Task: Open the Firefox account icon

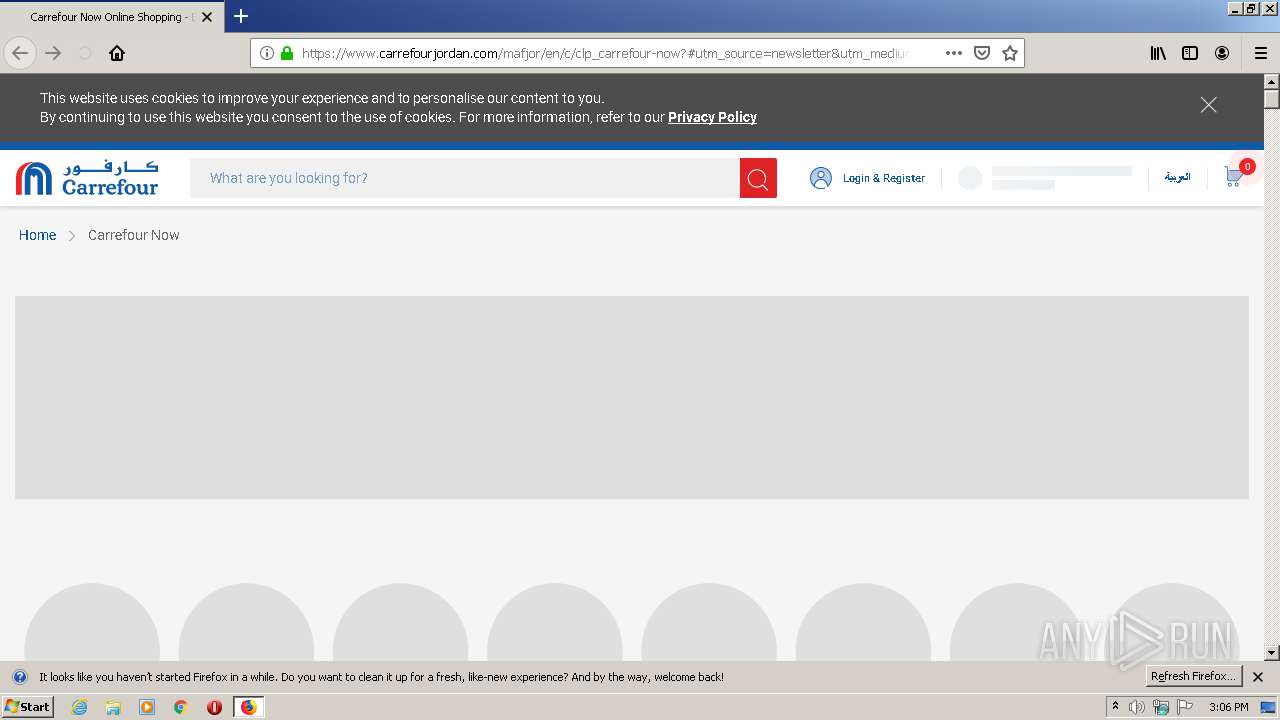Action: pyautogui.click(x=1222, y=53)
